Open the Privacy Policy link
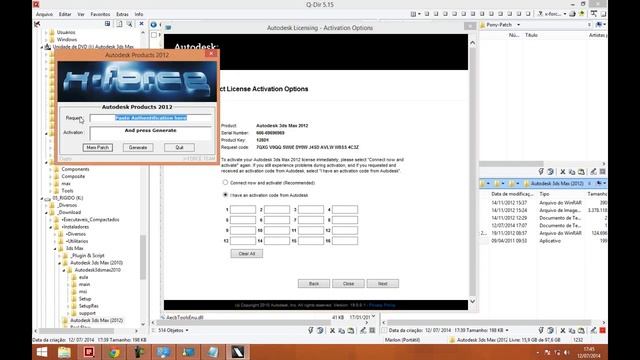This screenshot has width=640, height=360. click(382, 305)
